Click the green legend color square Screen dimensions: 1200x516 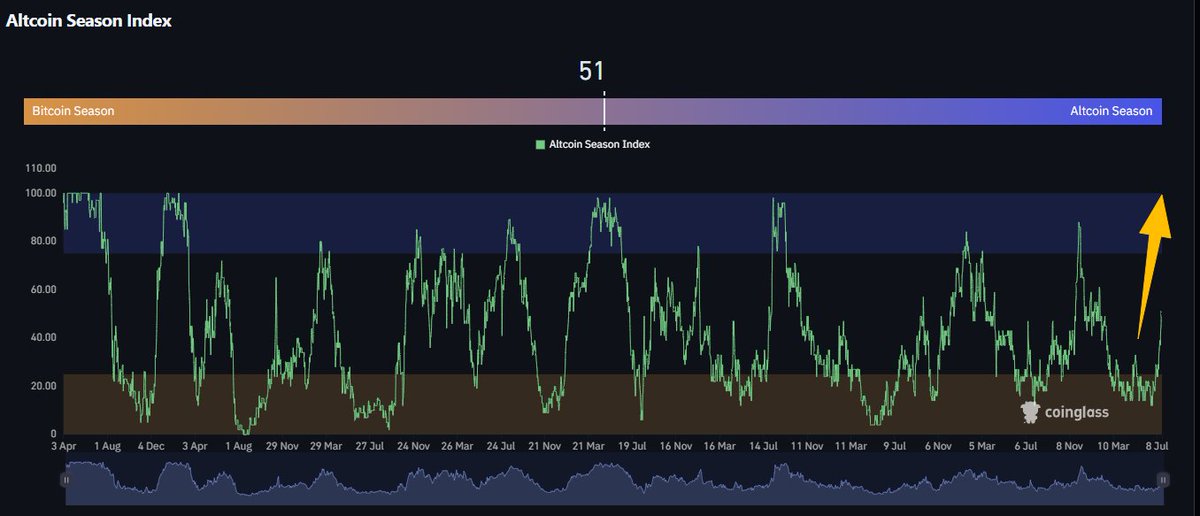[541, 145]
